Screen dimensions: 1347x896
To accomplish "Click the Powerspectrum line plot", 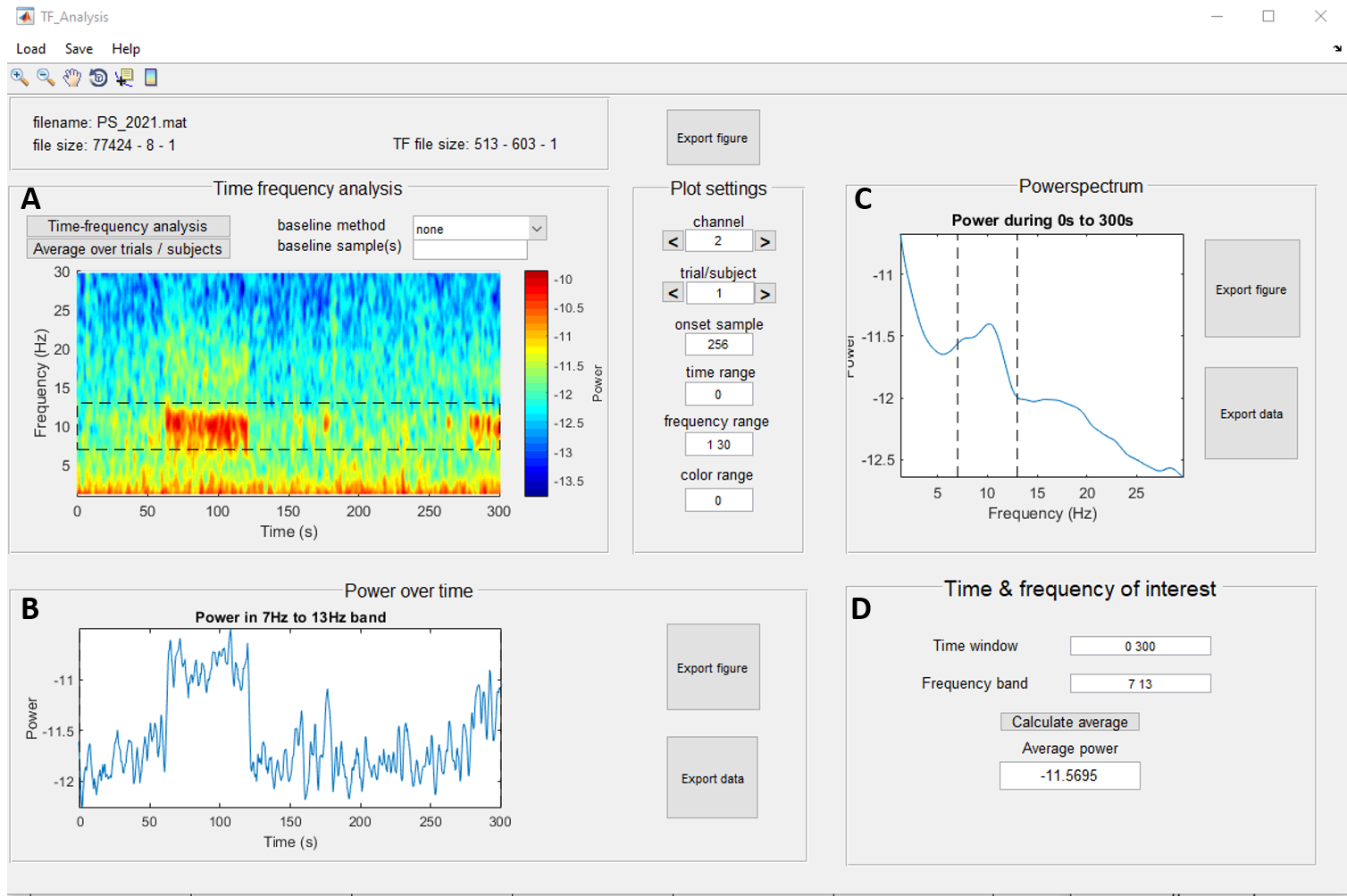I will click(1042, 356).
